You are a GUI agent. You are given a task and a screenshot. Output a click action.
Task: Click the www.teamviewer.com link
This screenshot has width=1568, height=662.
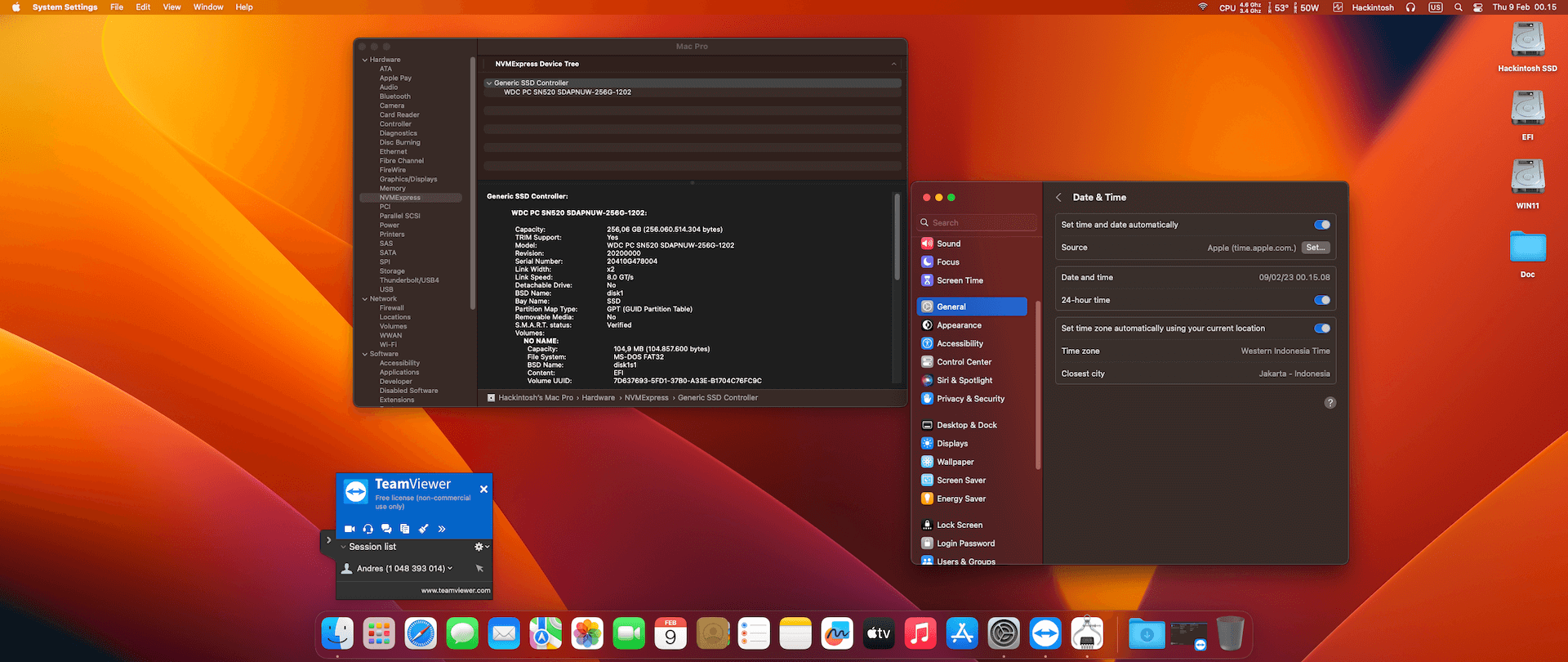[x=456, y=590]
